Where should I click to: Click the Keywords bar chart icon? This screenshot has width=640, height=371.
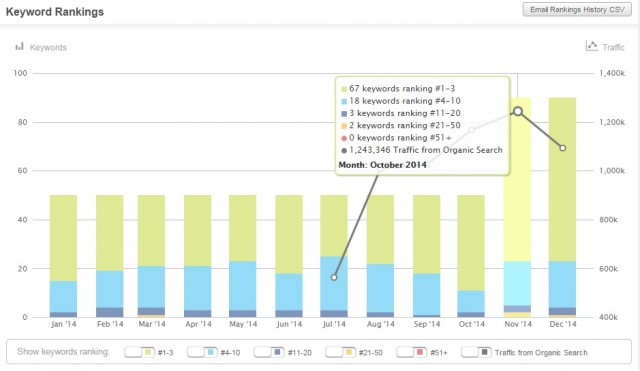click(x=20, y=47)
